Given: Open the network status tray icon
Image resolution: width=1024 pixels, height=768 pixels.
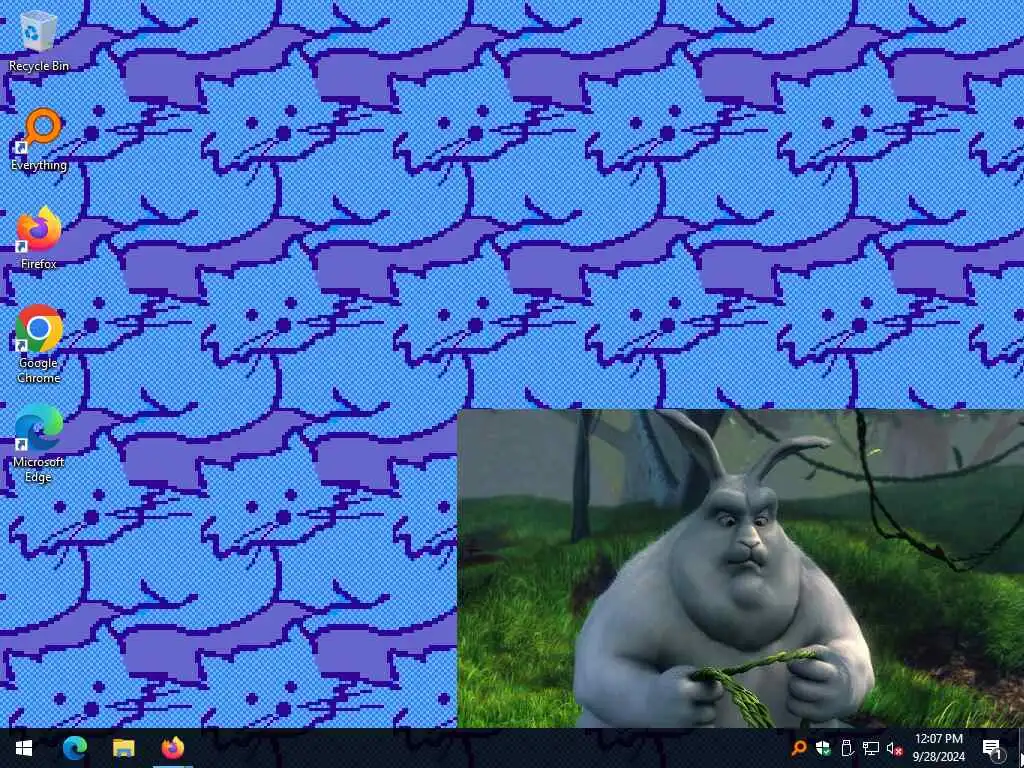Looking at the screenshot, I should click(x=871, y=748).
